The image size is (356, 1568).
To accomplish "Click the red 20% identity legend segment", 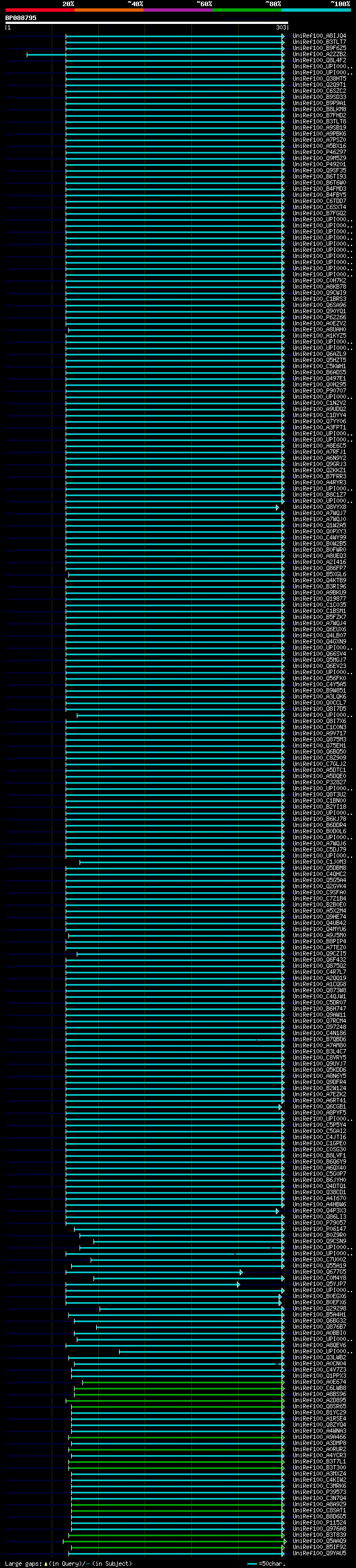I will coord(39,10).
